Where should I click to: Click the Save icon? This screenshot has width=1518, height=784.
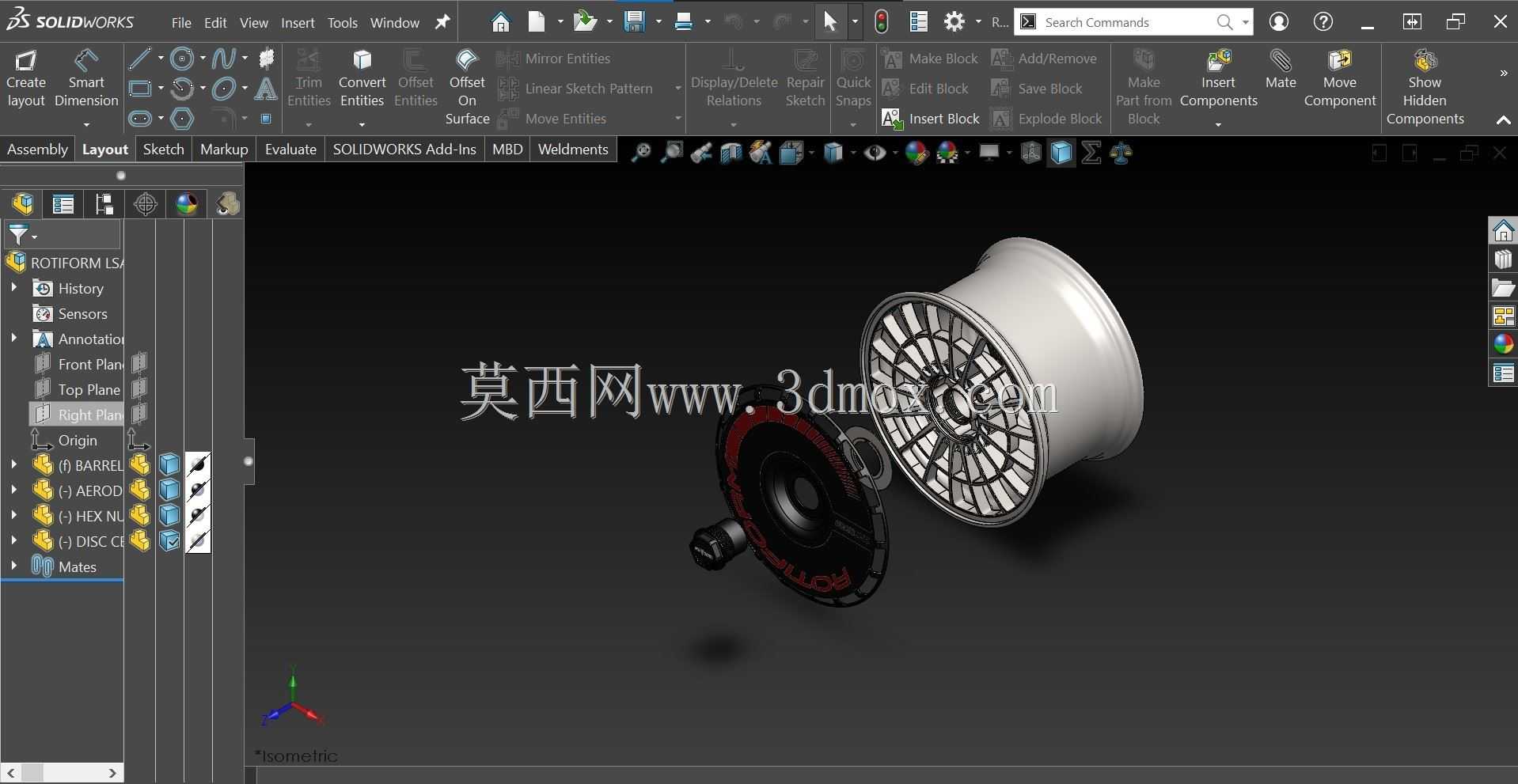[634, 22]
